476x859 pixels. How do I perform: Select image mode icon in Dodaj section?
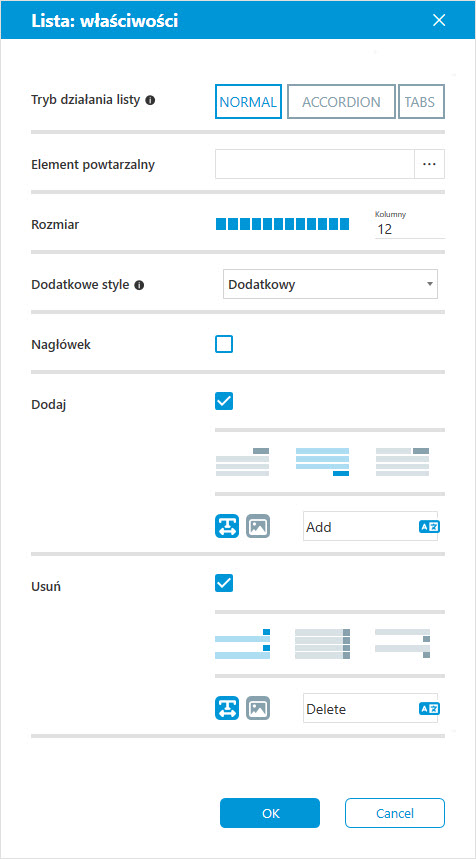258,526
